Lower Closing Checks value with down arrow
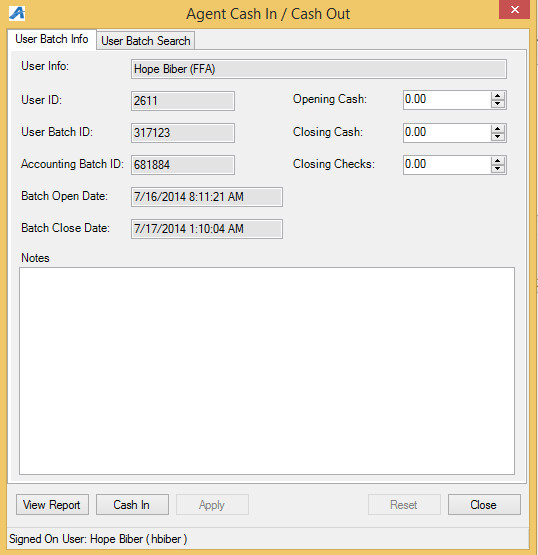Image resolution: width=538 pixels, height=555 pixels. 498,169
